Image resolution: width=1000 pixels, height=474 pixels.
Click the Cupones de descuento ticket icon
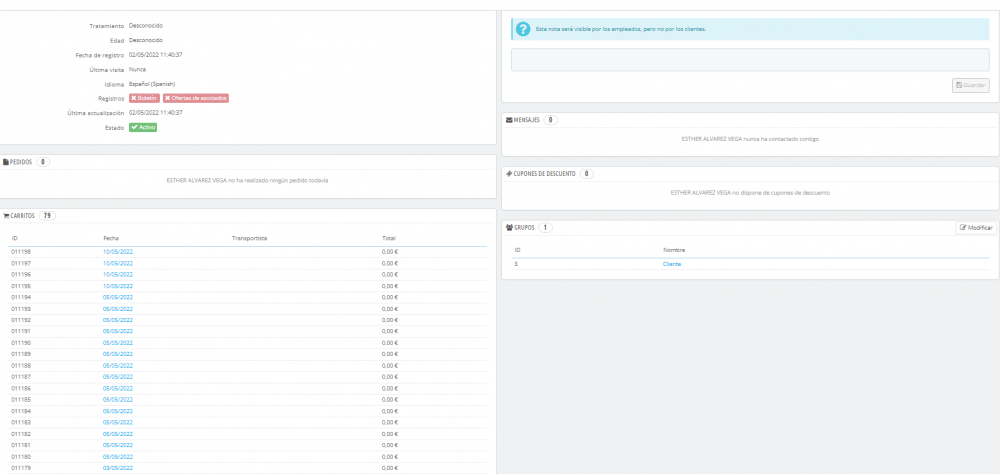pos(509,174)
